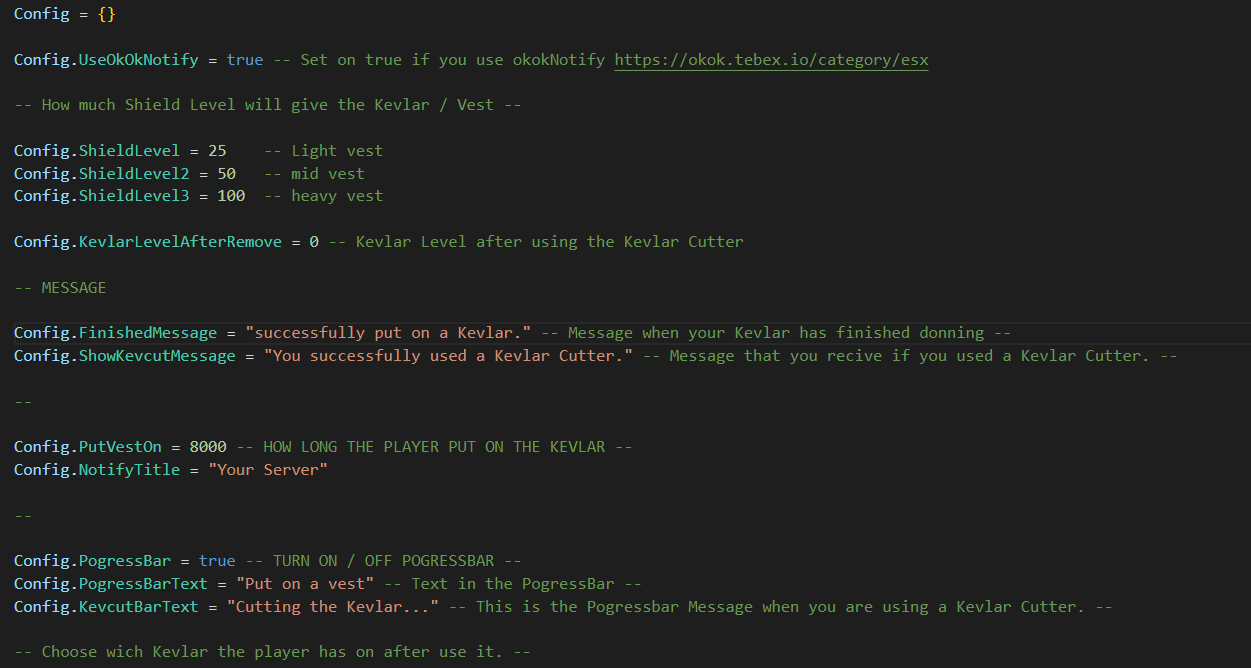This screenshot has height=668, width=1251.
Task: Click the "Cutting the Kevlar..." string
Action: (x=333, y=607)
